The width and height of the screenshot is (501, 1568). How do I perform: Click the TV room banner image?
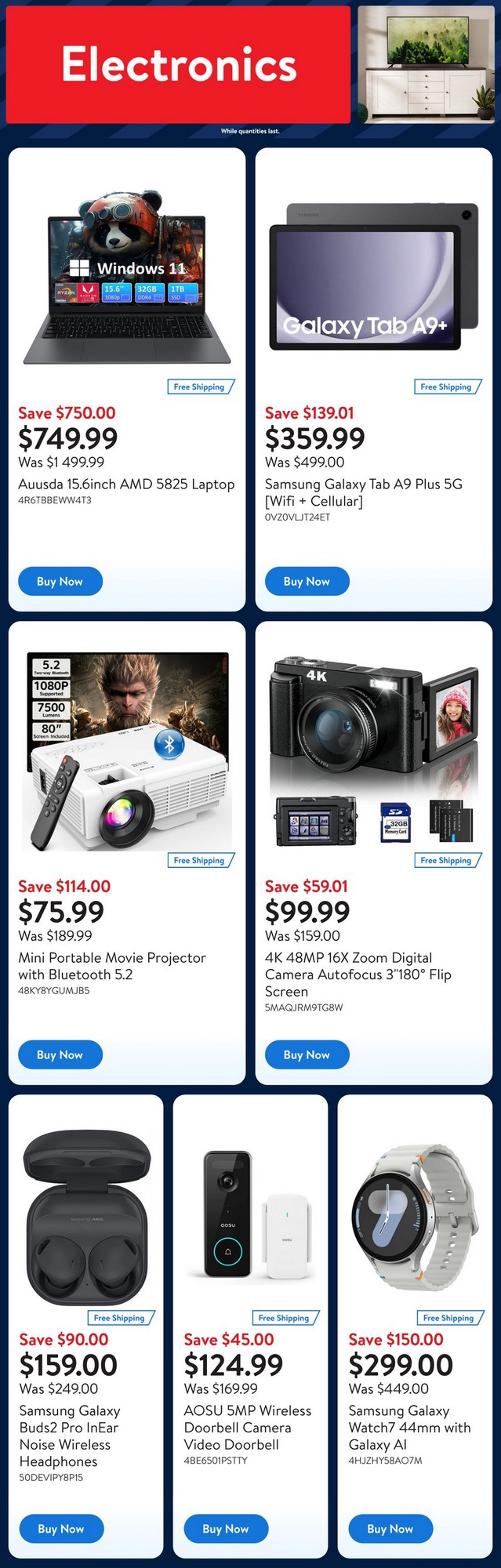coord(427,64)
